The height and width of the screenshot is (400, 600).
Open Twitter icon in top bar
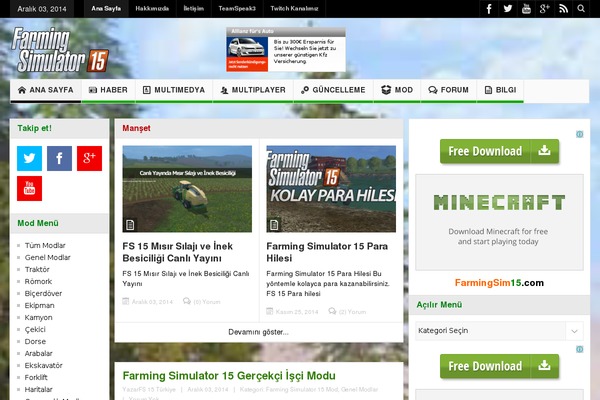pos(507,8)
